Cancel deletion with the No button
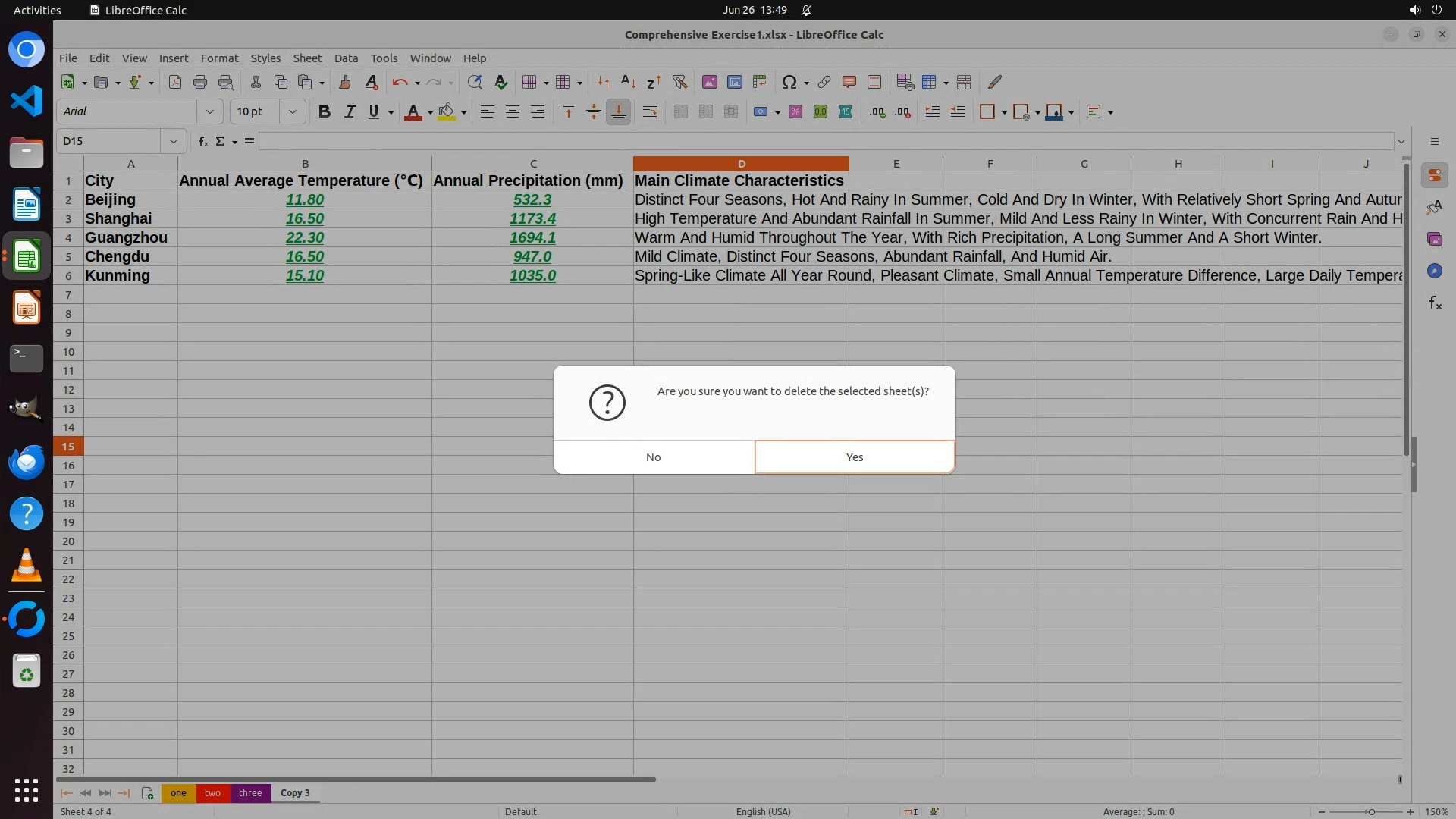The height and width of the screenshot is (819, 1456). point(653,457)
